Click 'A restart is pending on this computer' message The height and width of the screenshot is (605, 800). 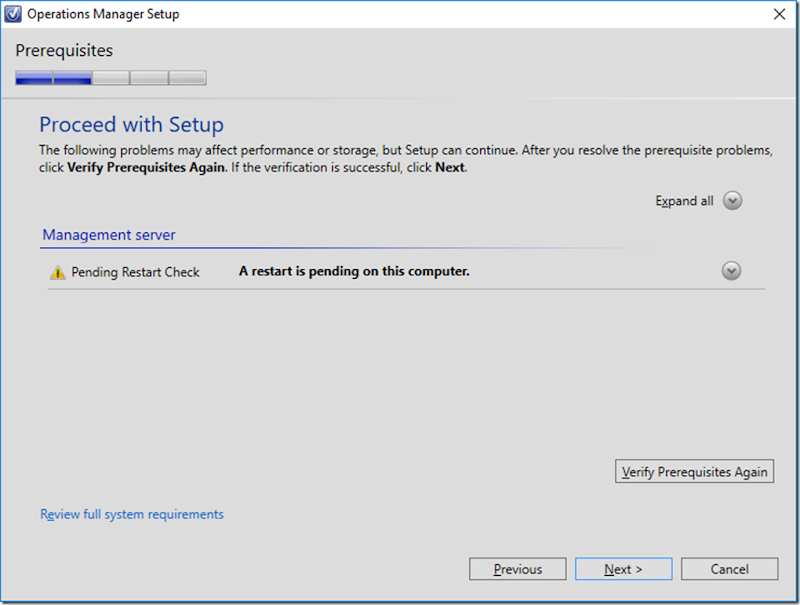point(354,271)
